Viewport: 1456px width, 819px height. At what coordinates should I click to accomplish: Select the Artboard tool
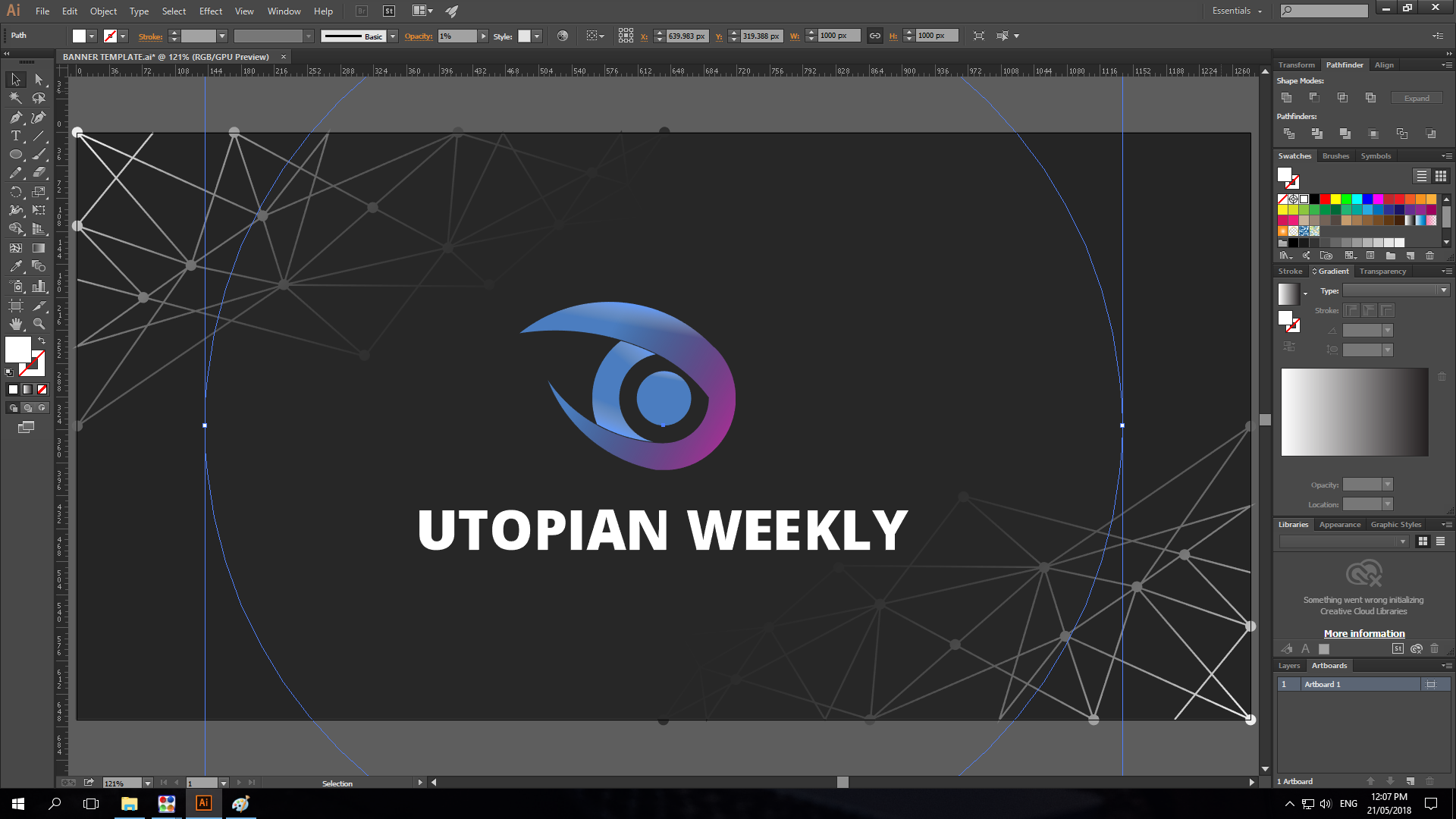15,306
